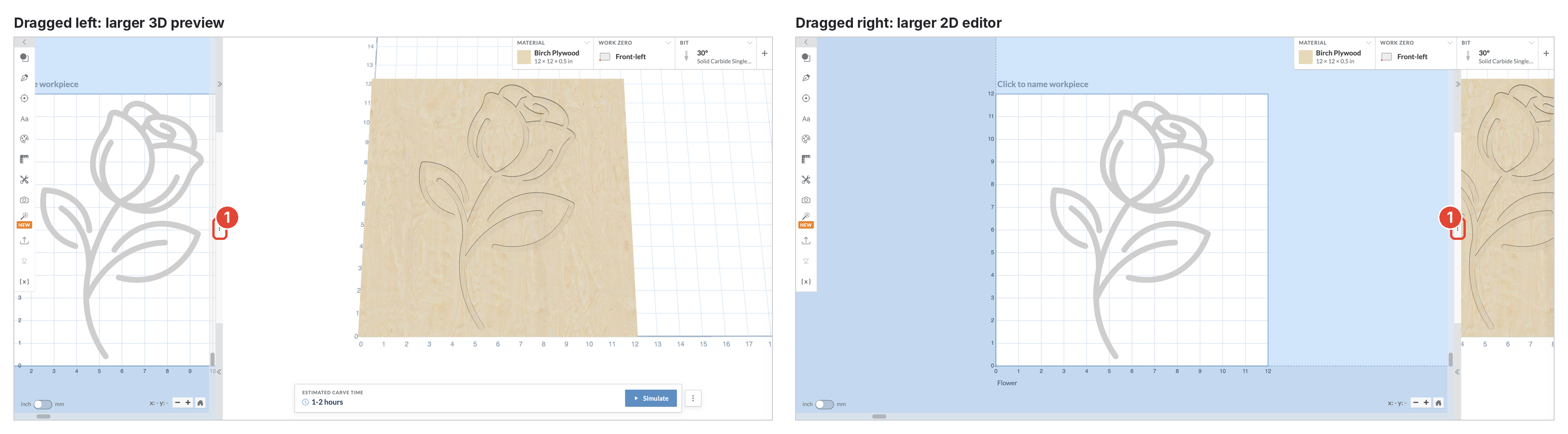Click the 'Flower' workpiece label
Screen dimensions: 1568x434
1007,383
